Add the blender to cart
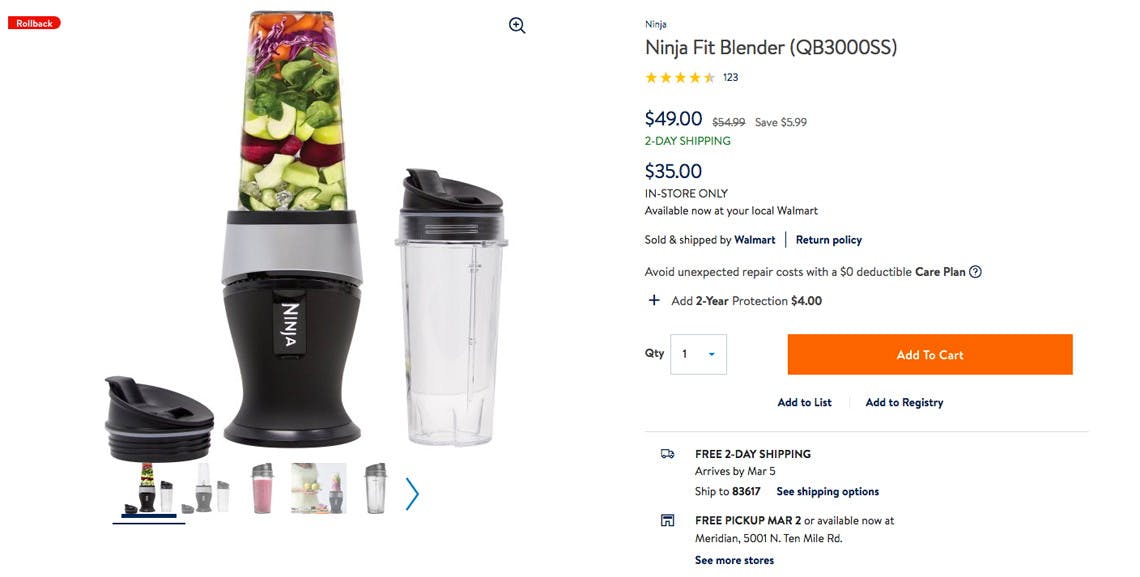This screenshot has width=1140, height=577. pos(930,355)
